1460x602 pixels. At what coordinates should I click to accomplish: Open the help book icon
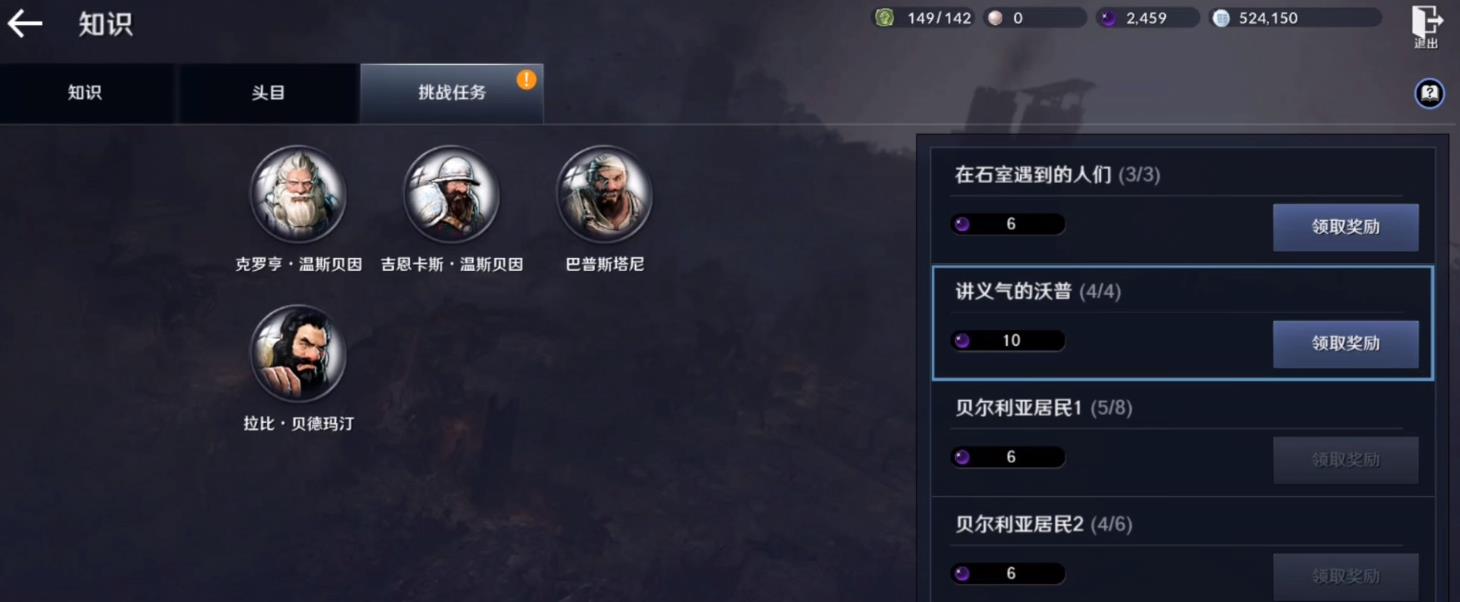point(1429,93)
